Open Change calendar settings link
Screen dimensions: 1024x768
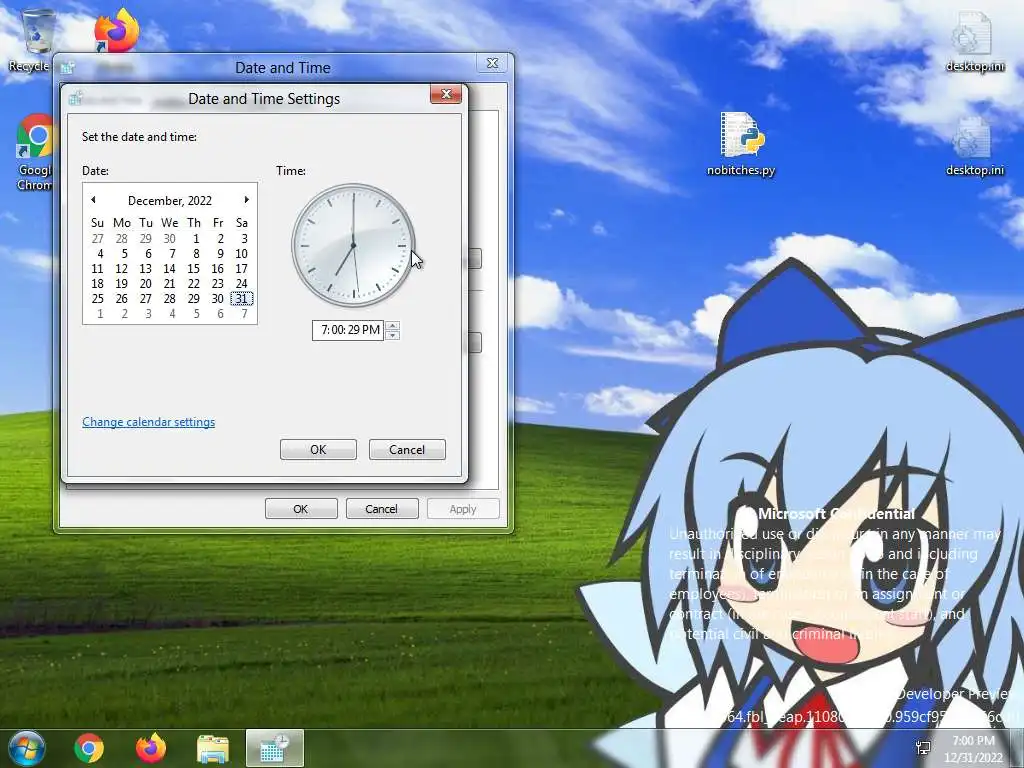click(148, 422)
